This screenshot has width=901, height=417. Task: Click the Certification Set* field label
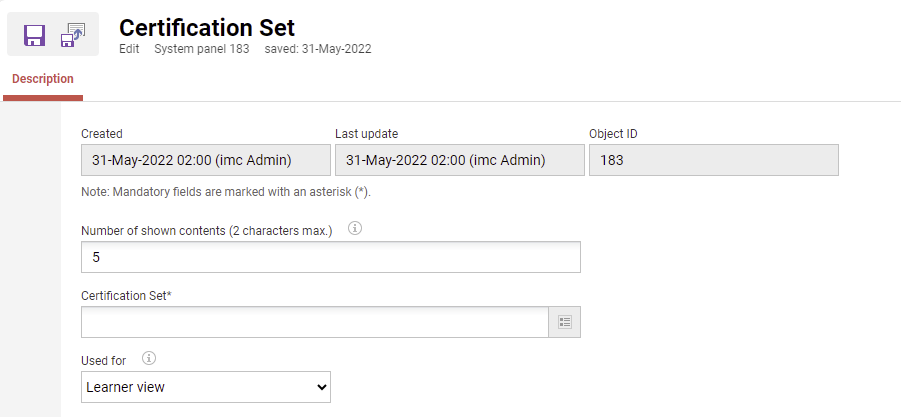point(126,295)
